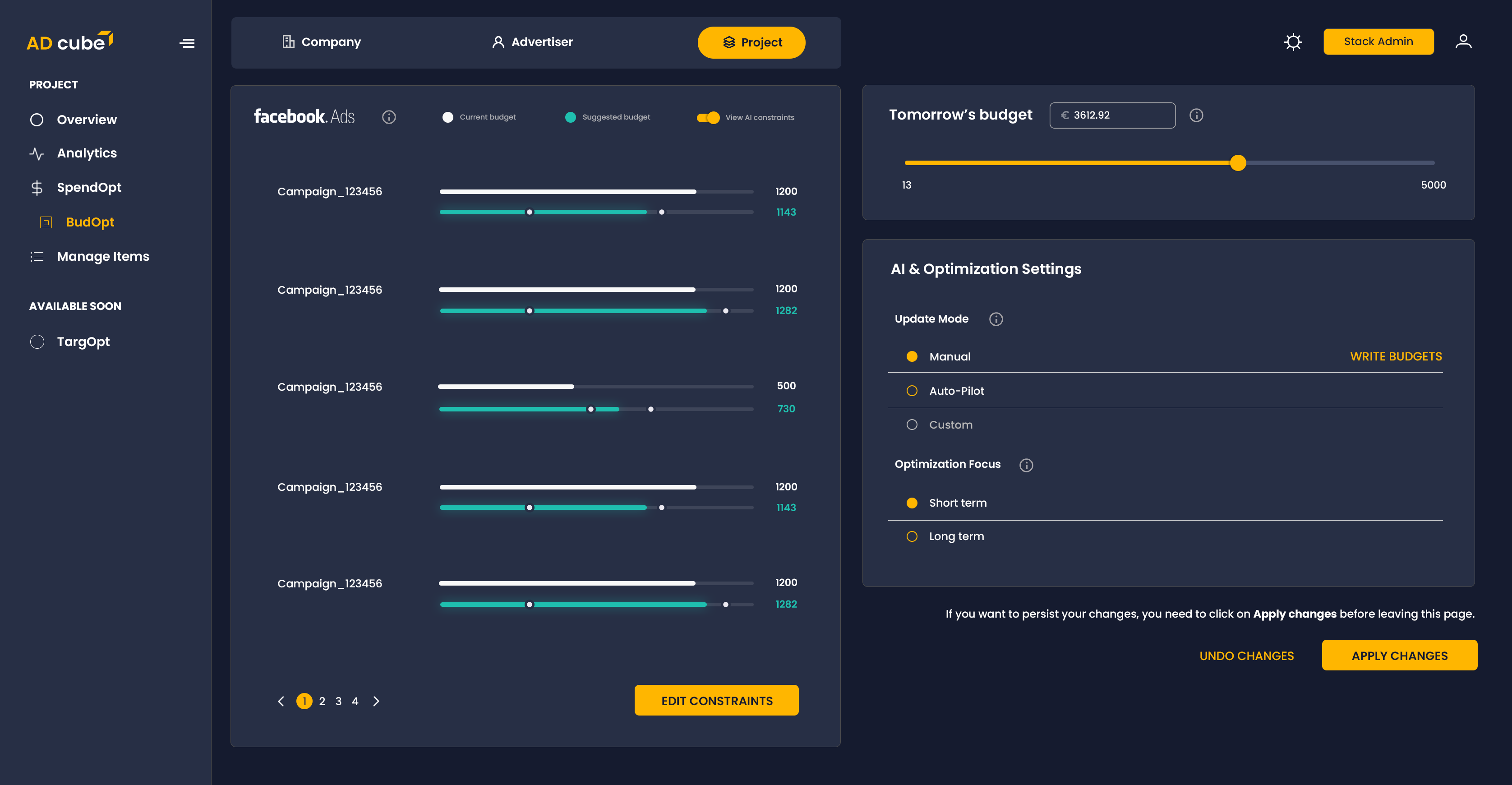This screenshot has height=785, width=1512.
Task: Open the Update Mode info tooltip
Action: point(996,319)
